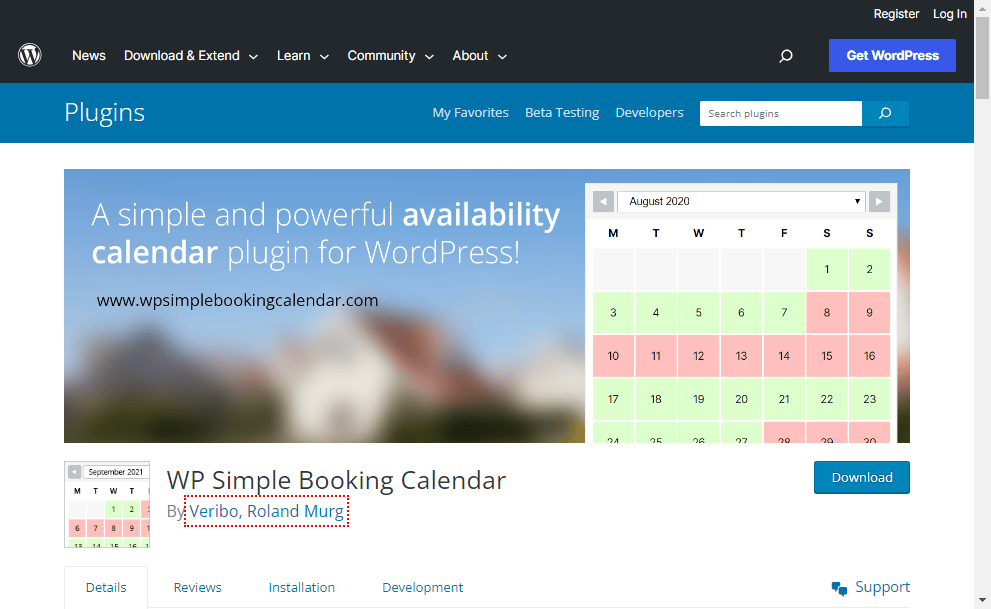Open the My Favorites link
Screen dimensions: 991x609
click(x=470, y=112)
